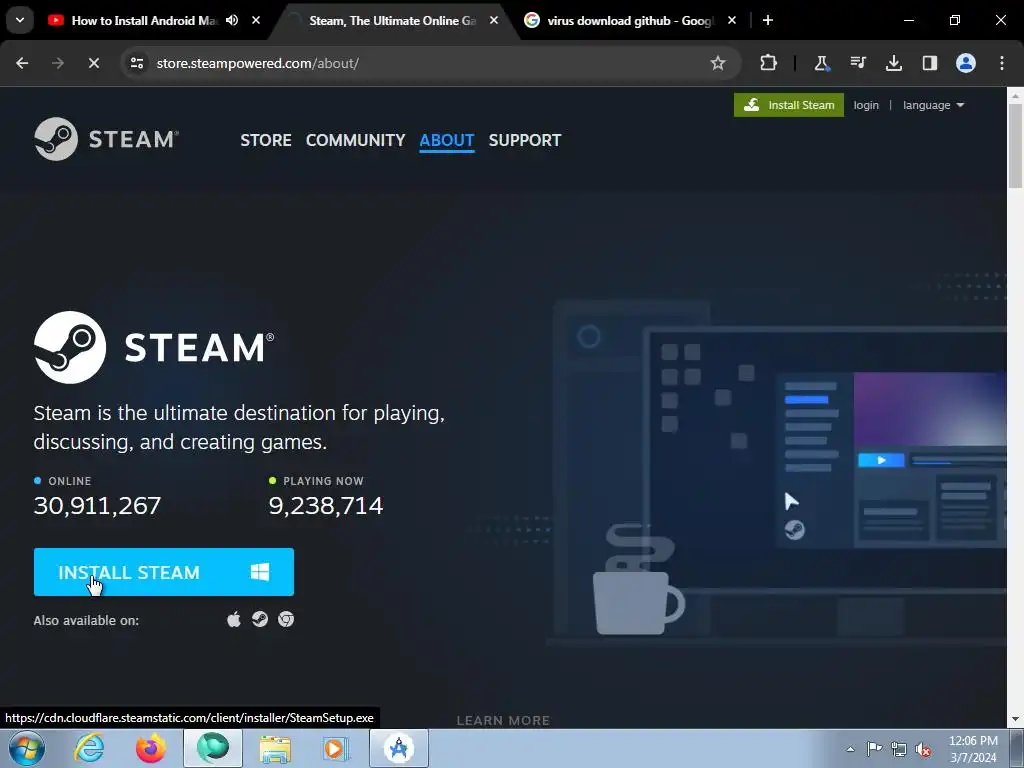
Task: Click the Steam logo in header
Action: pos(106,139)
